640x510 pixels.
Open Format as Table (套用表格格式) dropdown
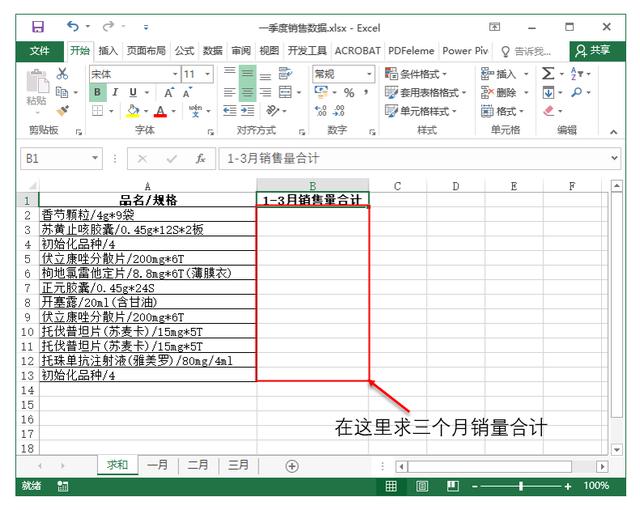(x=426, y=93)
